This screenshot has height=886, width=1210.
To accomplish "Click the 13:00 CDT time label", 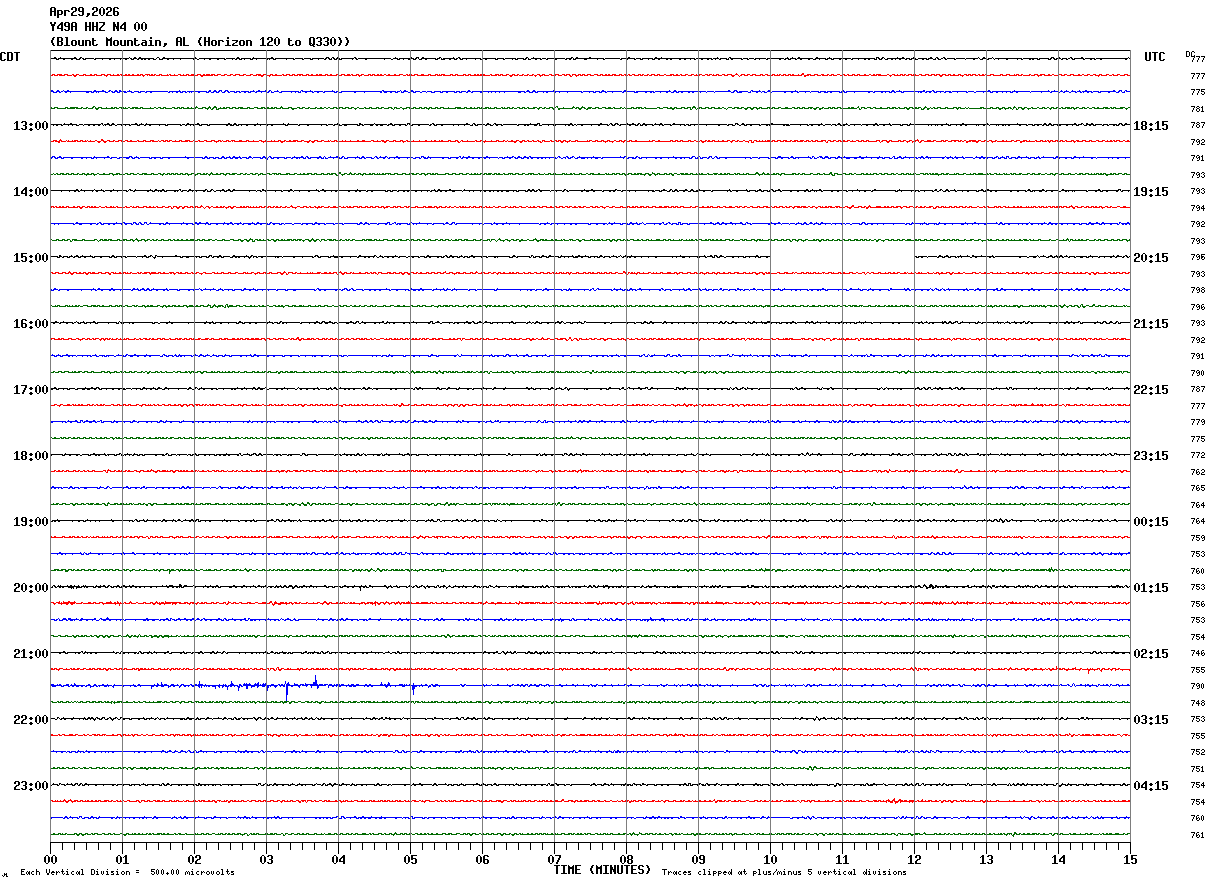I will coord(30,125).
